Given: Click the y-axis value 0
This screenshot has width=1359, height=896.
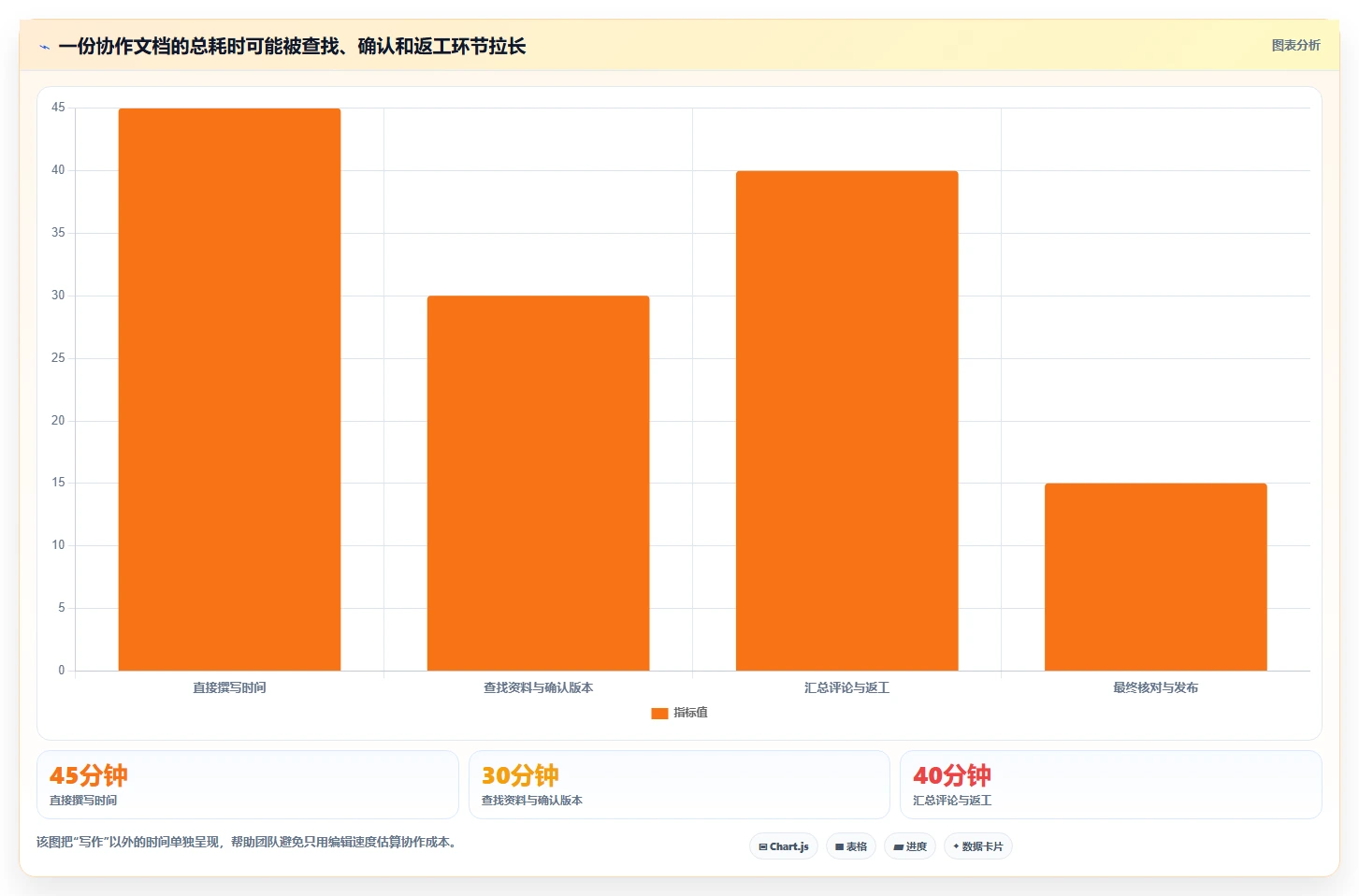Looking at the screenshot, I should [x=62, y=671].
